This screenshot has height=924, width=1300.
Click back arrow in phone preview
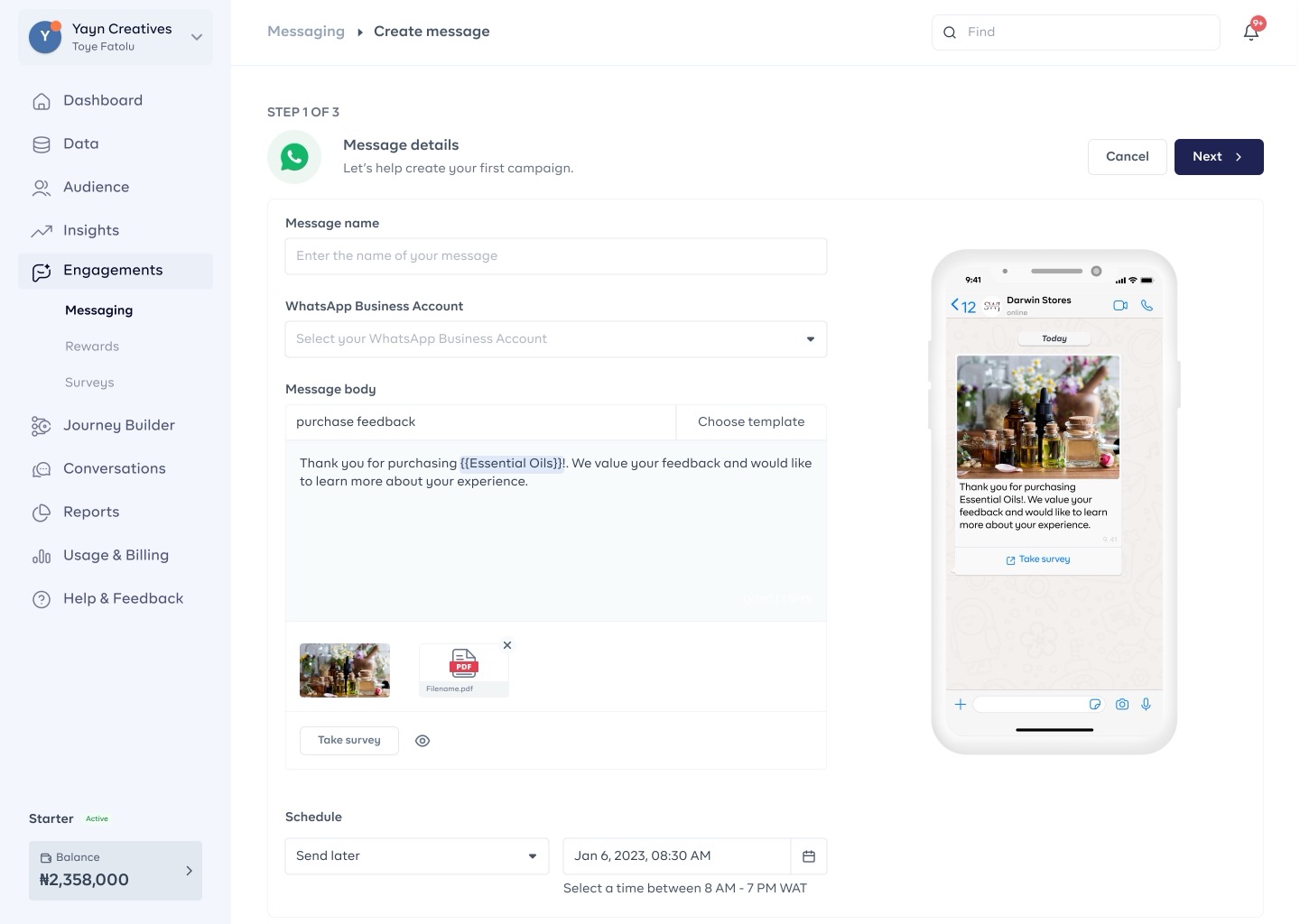[954, 305]
